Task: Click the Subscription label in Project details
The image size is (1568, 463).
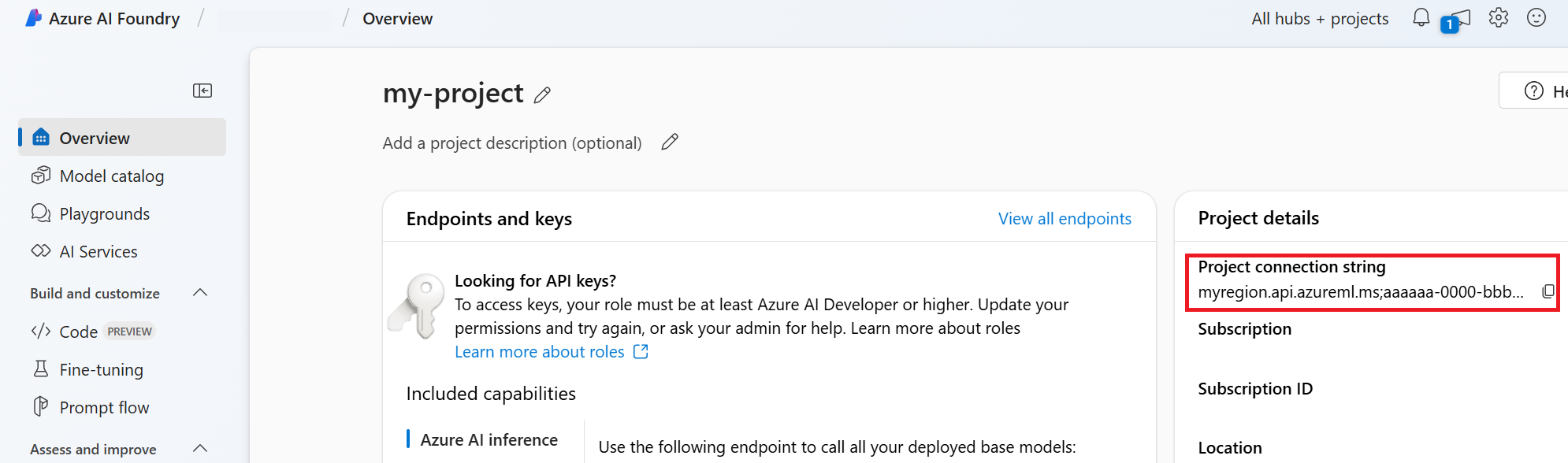Action: 1245,328
